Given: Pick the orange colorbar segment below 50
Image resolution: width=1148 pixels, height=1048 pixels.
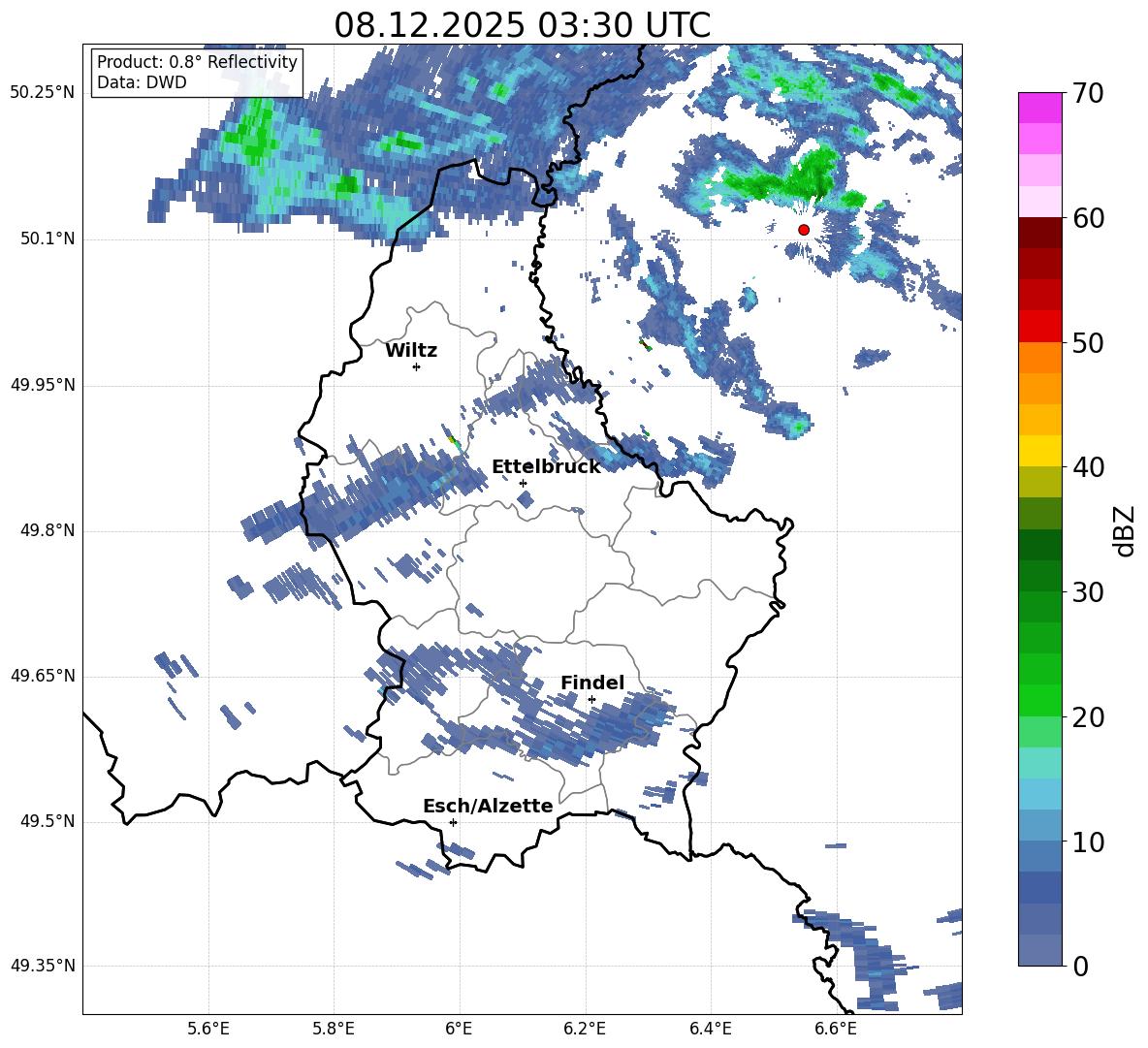Looking at the screenshot, I should pos(1039,358).
